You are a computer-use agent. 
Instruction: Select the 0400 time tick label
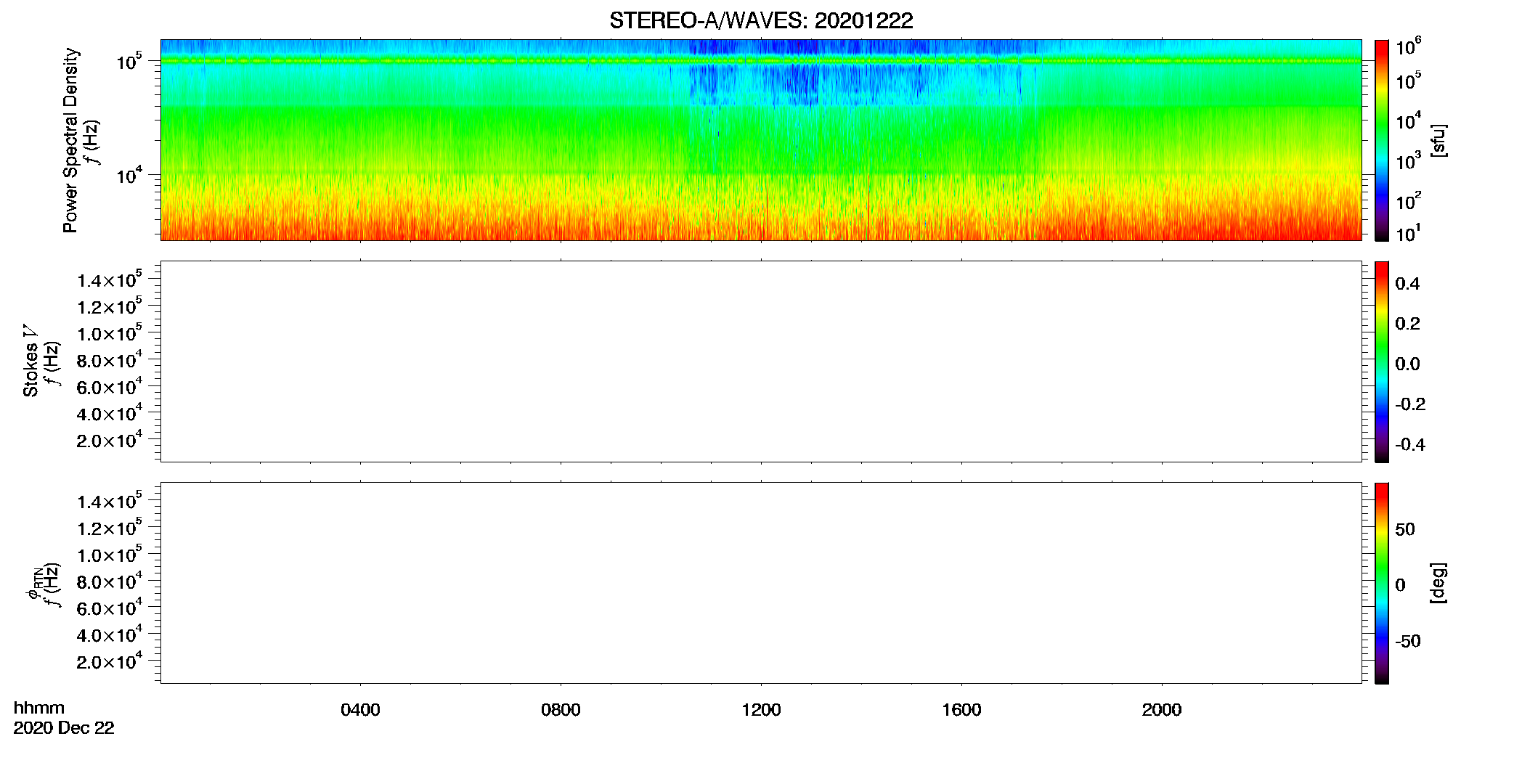point(360,710)
